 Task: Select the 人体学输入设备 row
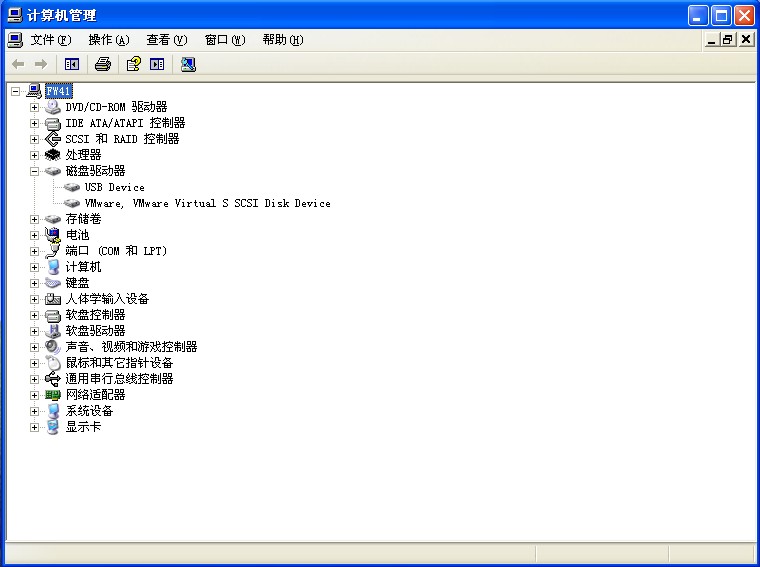[x=107, y=299]
